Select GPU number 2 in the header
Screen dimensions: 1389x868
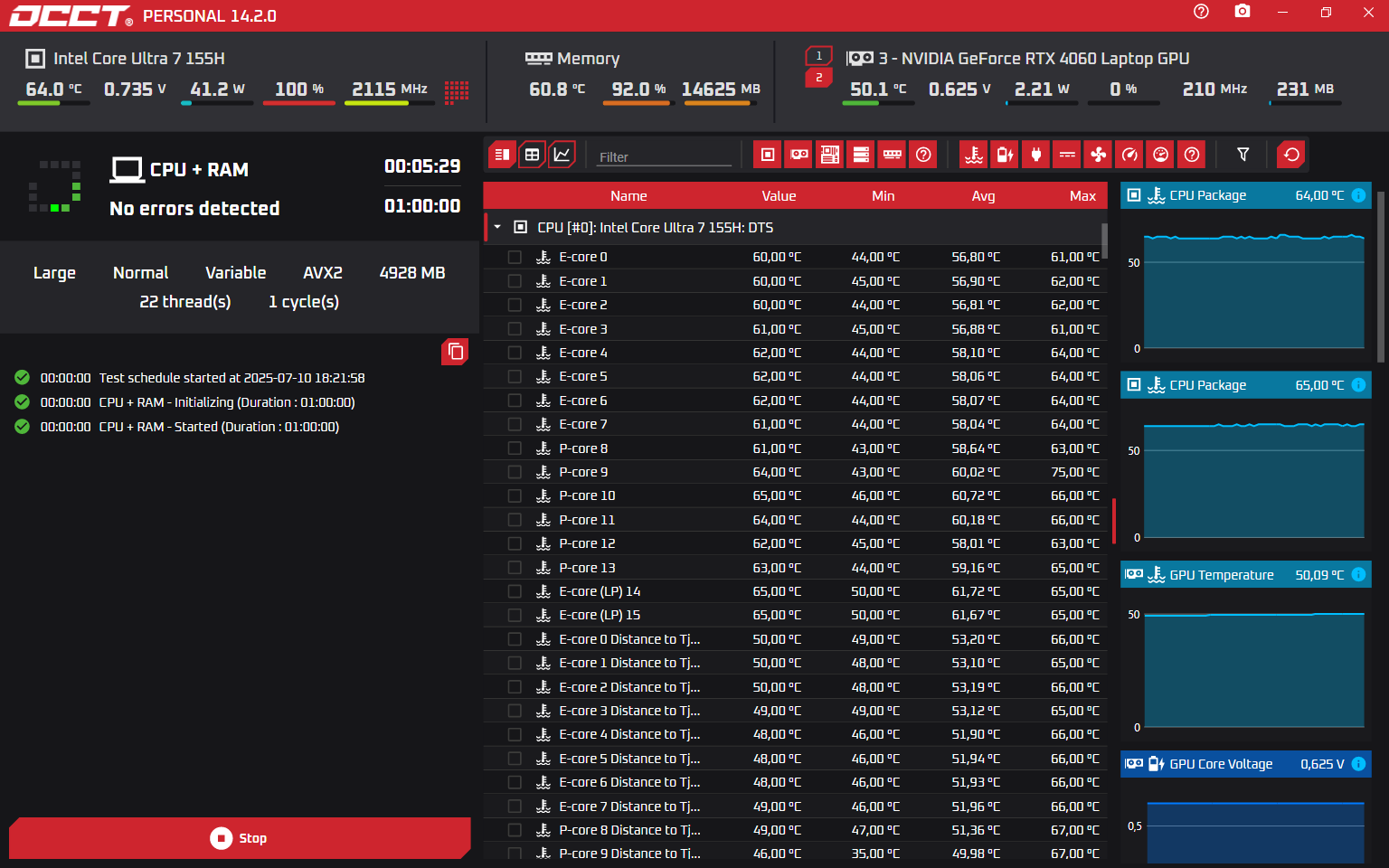(x=819, y=78)
